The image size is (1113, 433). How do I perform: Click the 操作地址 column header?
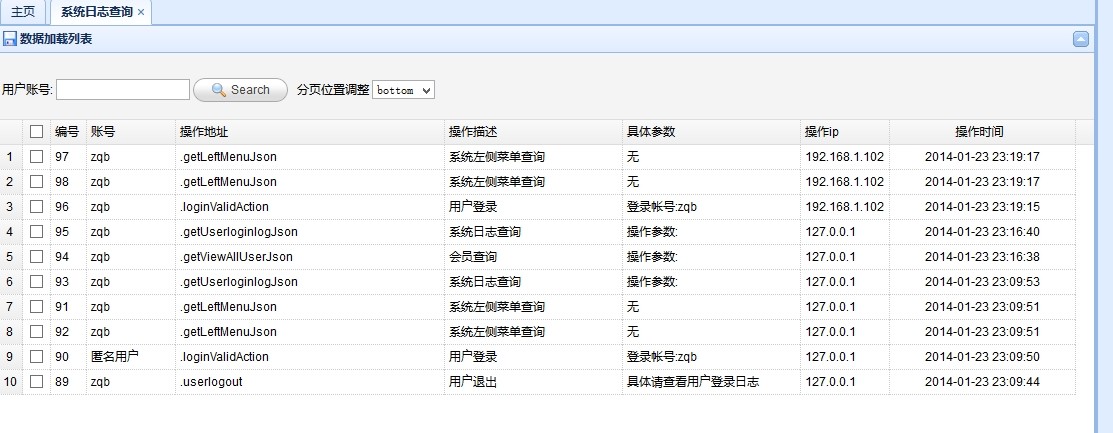(309, 131)
